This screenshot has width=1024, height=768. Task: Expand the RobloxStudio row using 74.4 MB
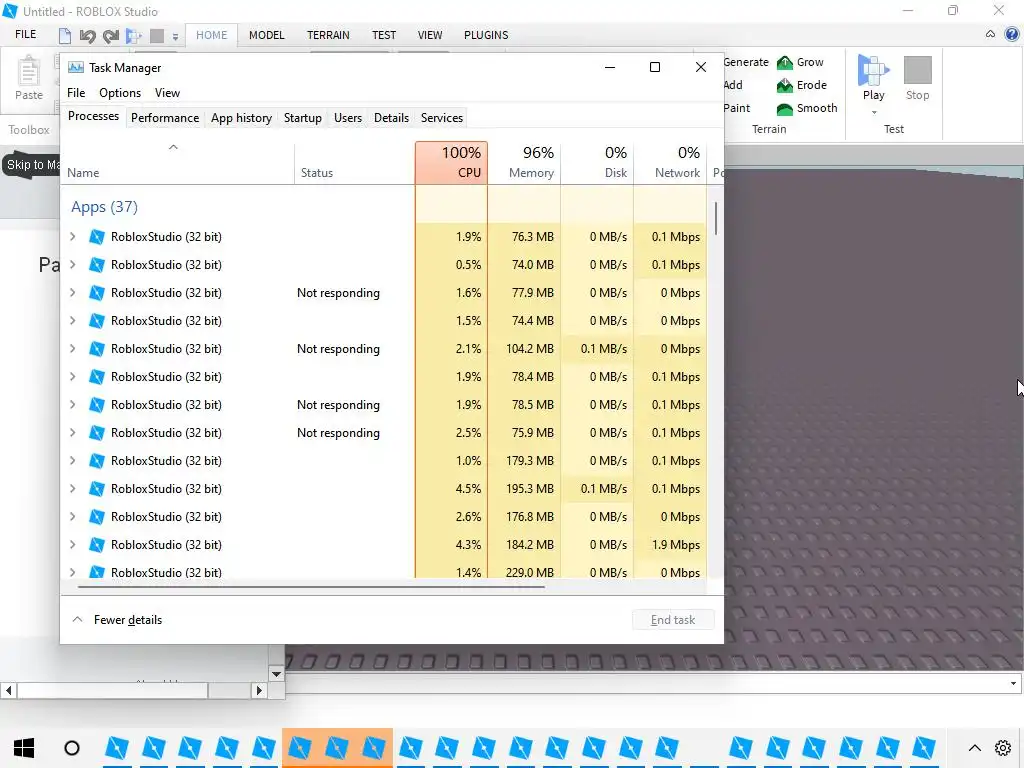click(x=72, y=321)
